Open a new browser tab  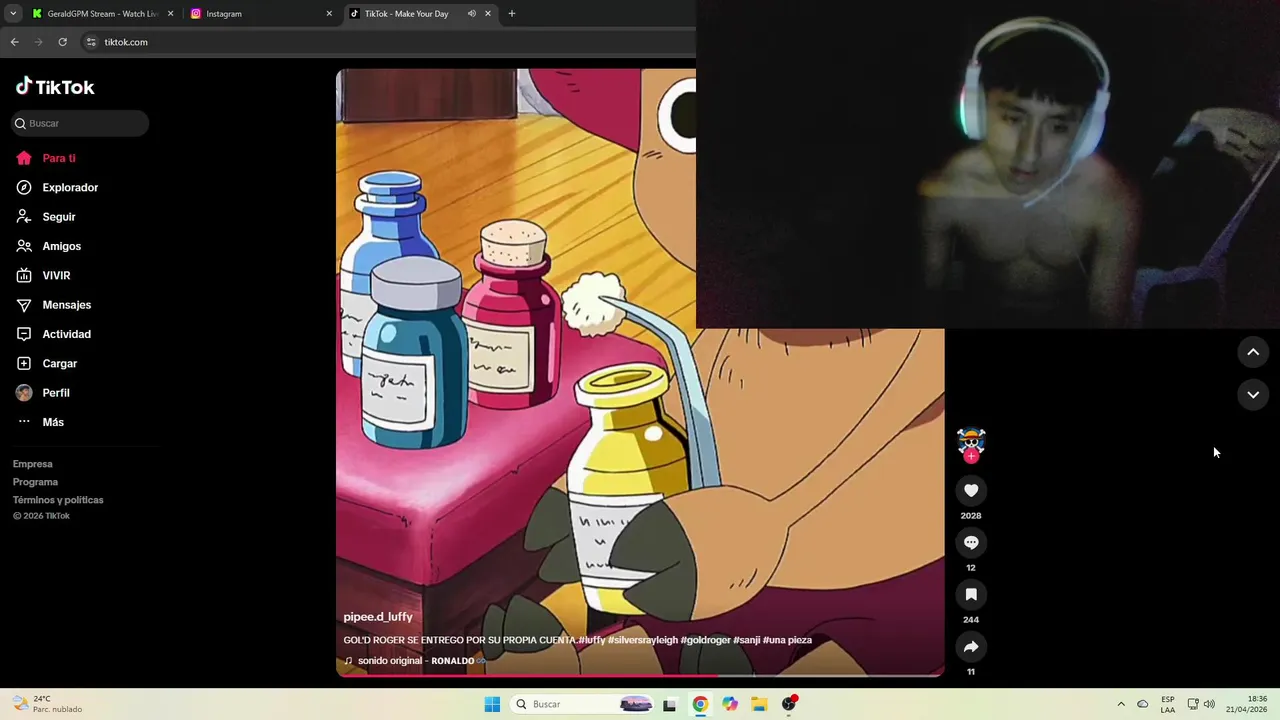click(x=512, y=14)
